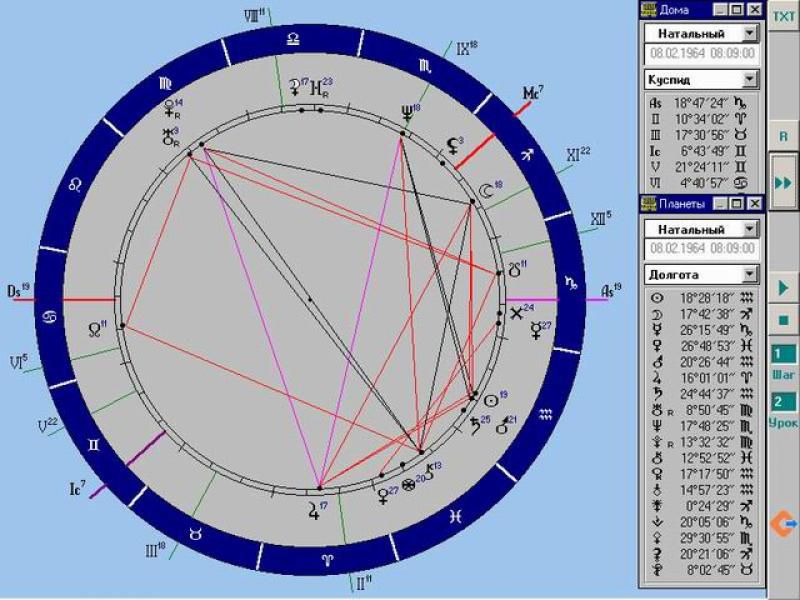
Task: Expand the Куспид dropdown list
Action: pos(749,78)
